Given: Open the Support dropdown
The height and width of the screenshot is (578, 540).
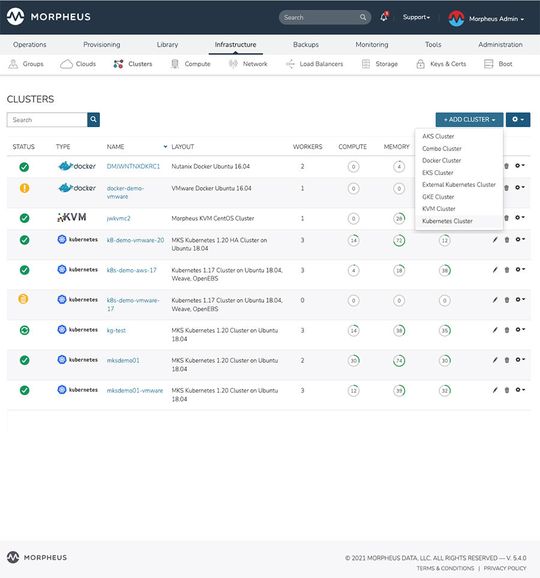Looking at the screenshot, I should tap(416, 17).
